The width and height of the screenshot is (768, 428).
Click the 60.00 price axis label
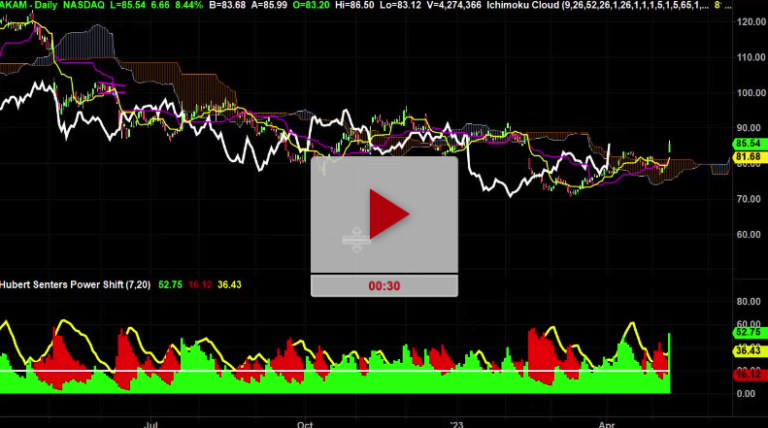click(x=749, y=235)
